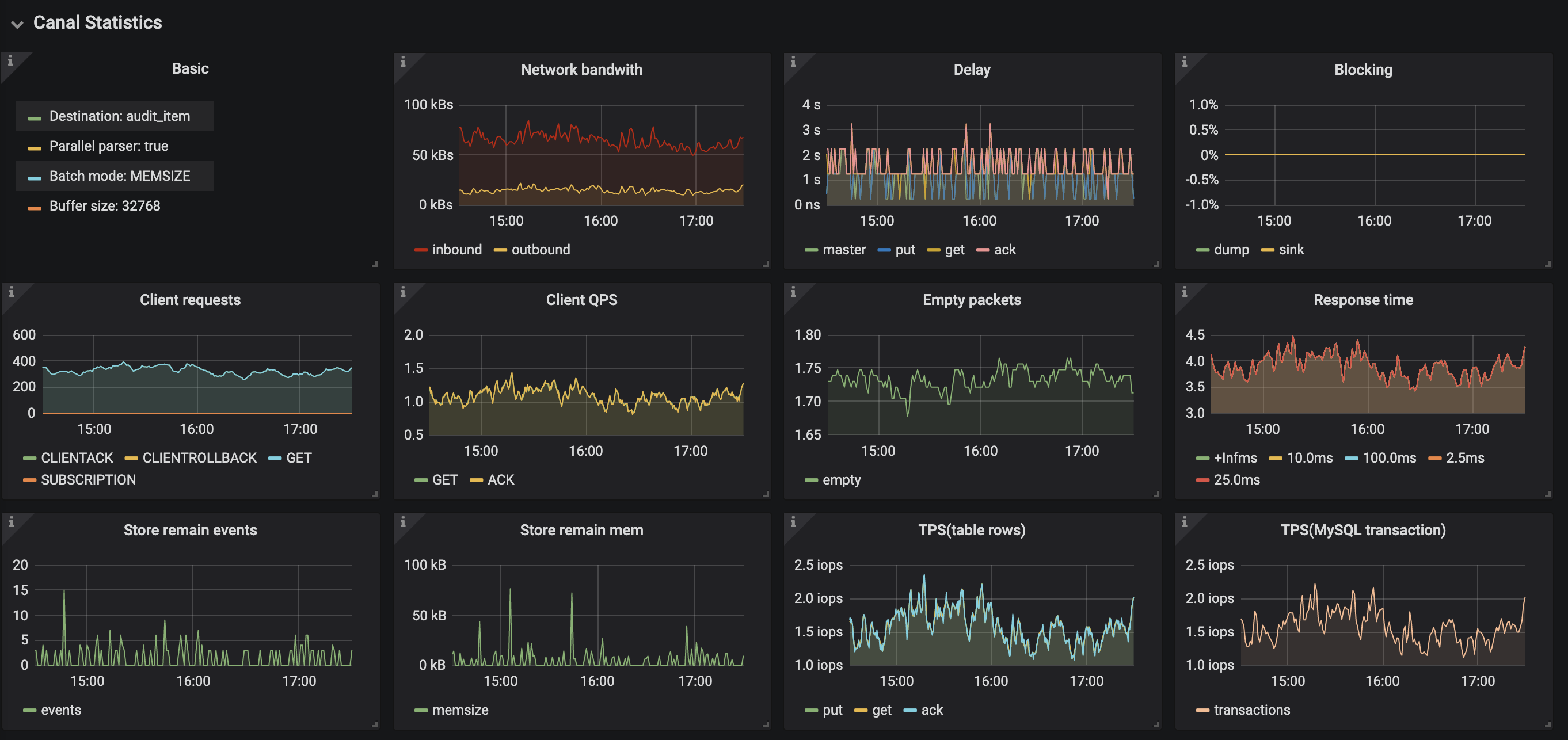Click the Store remain events info icon

point(10,521)
